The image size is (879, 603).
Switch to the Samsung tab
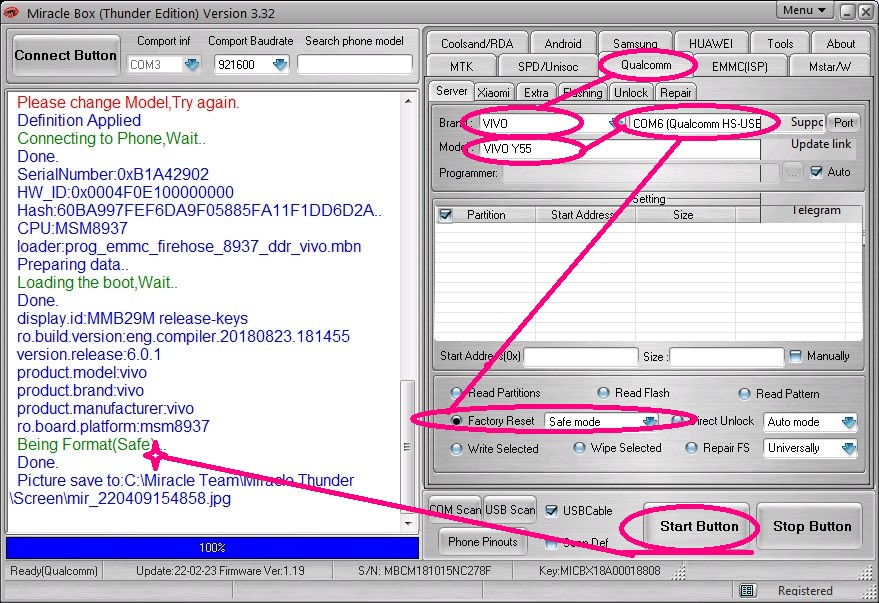pos(635,43)
